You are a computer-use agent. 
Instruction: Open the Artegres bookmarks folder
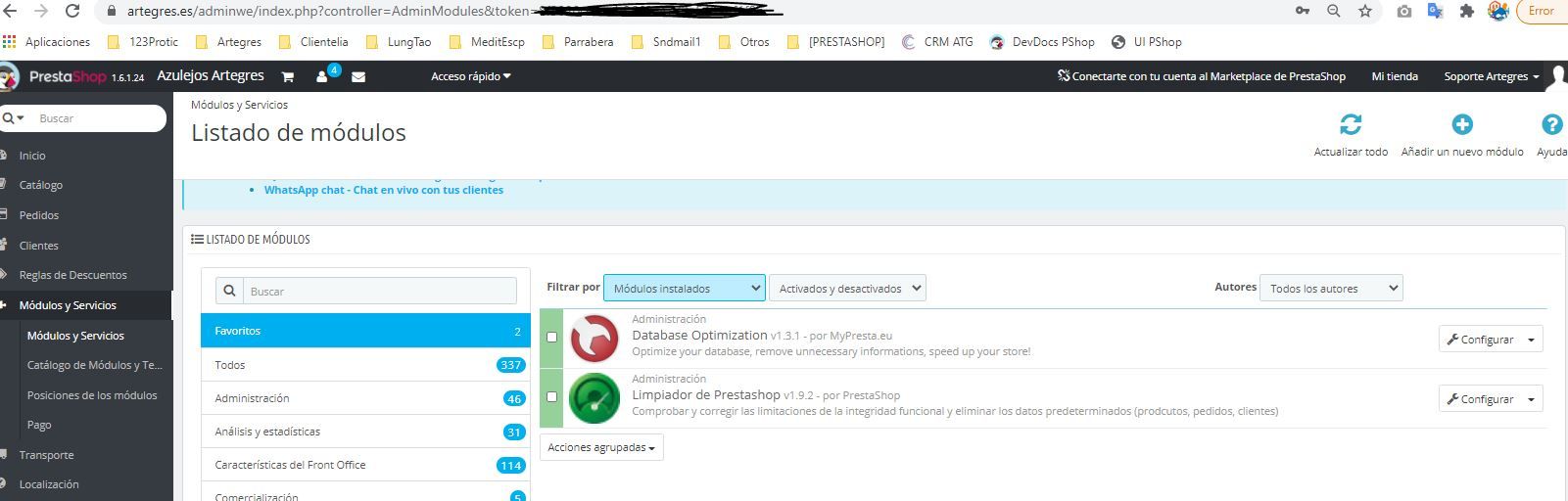point(228,42)
